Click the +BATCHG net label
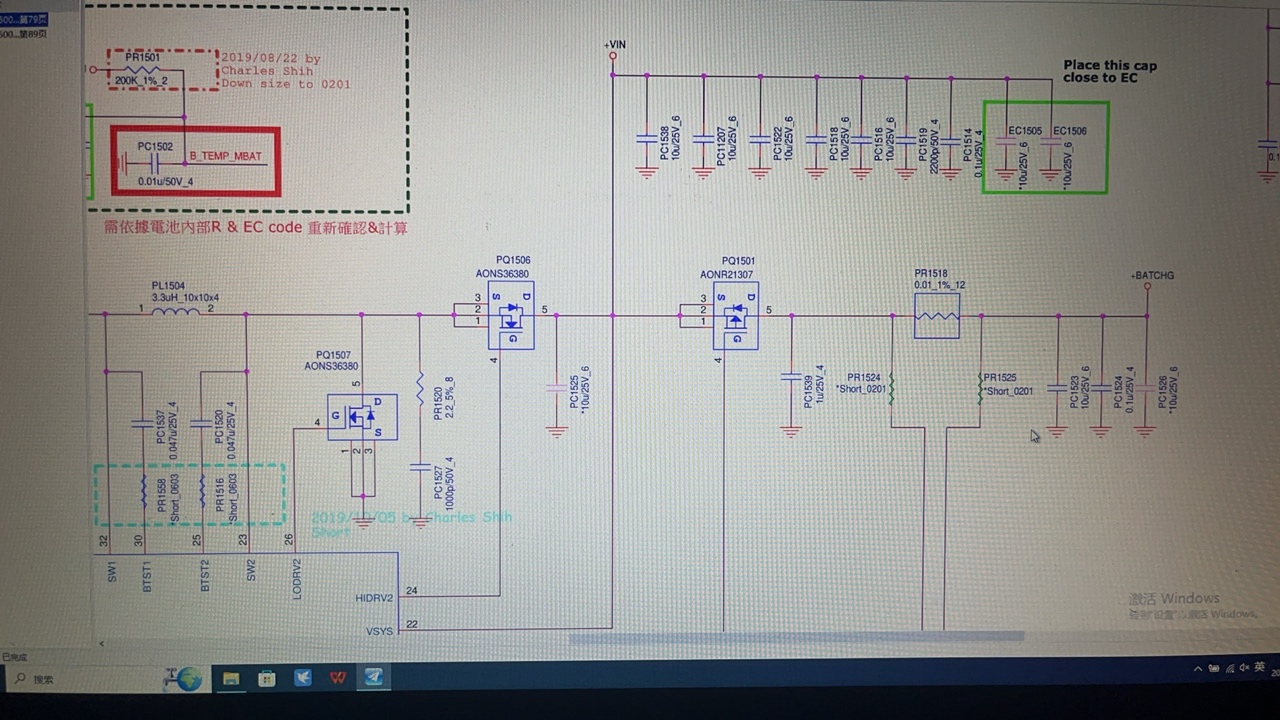 [1152, 275]
